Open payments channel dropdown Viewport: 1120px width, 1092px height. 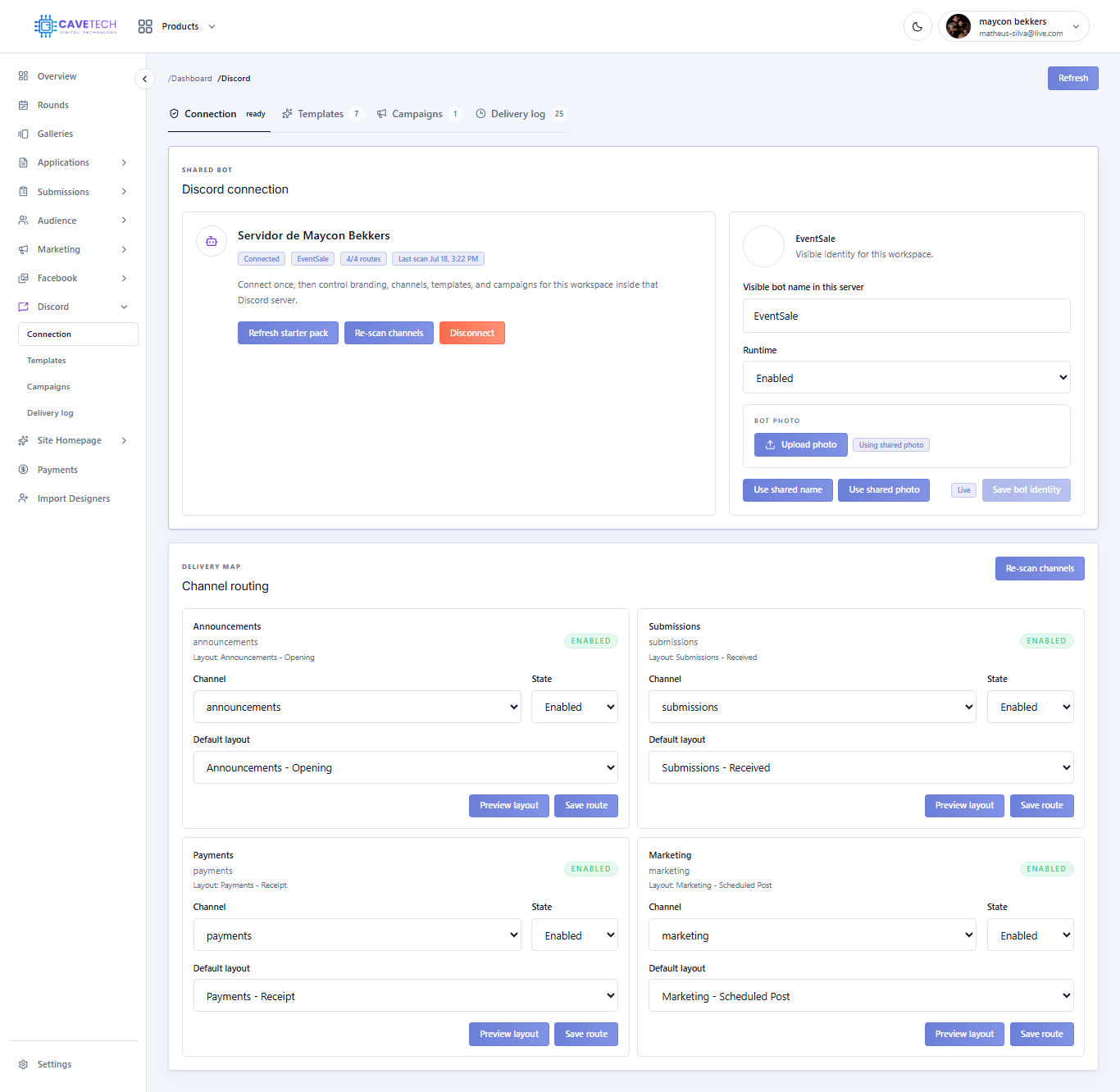357,935
